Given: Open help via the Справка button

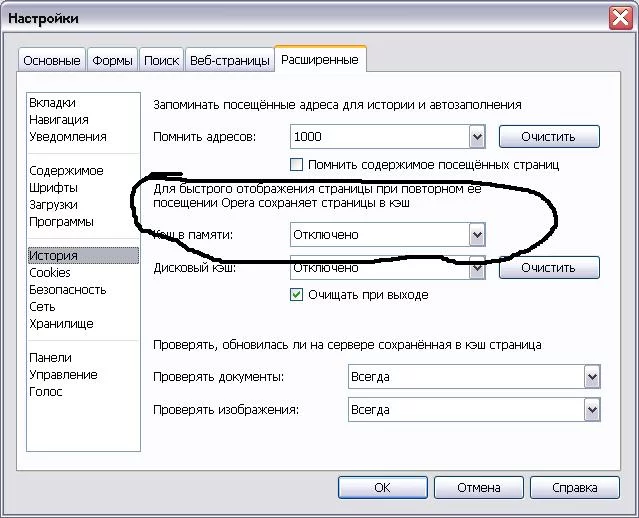Looking at the screenshot, I should [x=575, y=487].
